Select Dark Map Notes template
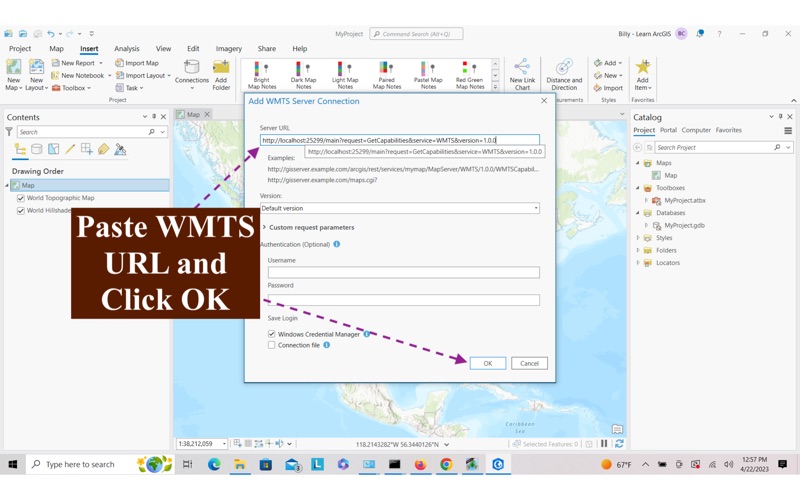The height and width of the screenshot is (500, 800). (x=304, y=75)
